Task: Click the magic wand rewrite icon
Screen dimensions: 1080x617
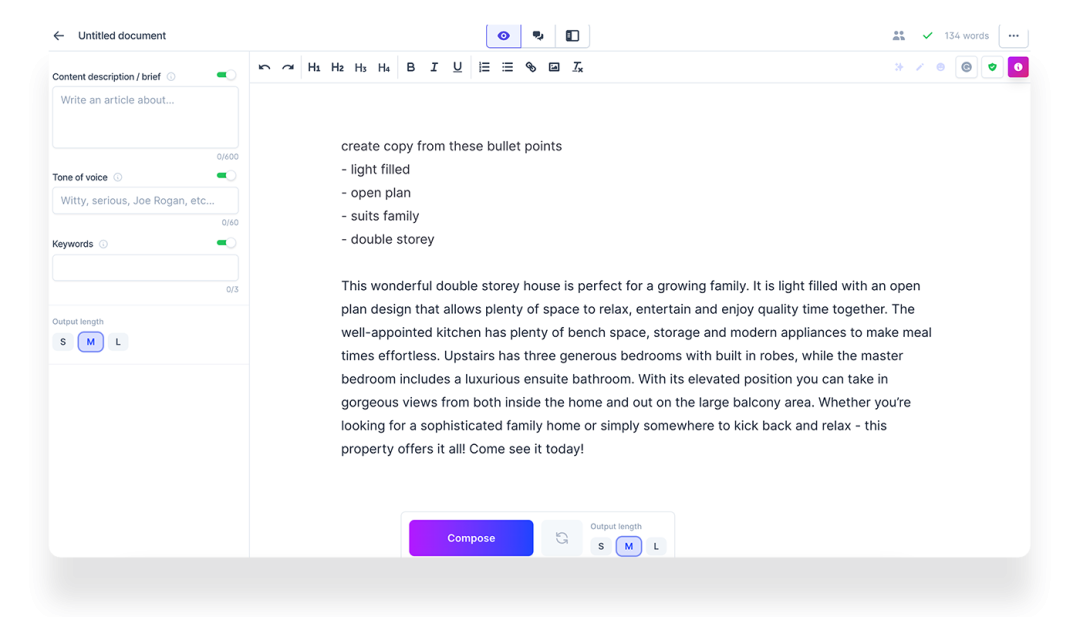Action: pyautogui.click(x=920, y=67)
